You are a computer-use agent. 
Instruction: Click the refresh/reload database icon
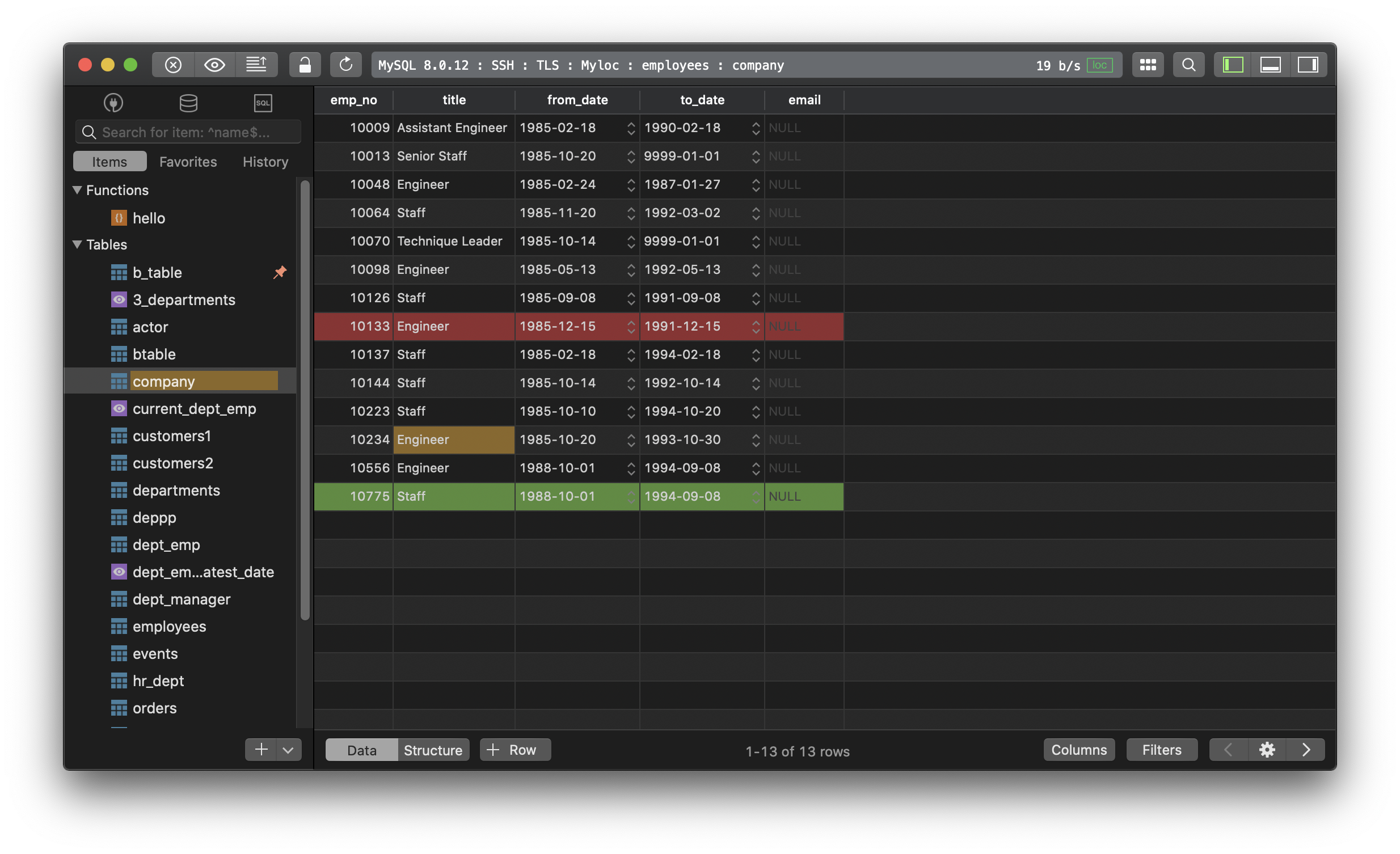[344, 63]
